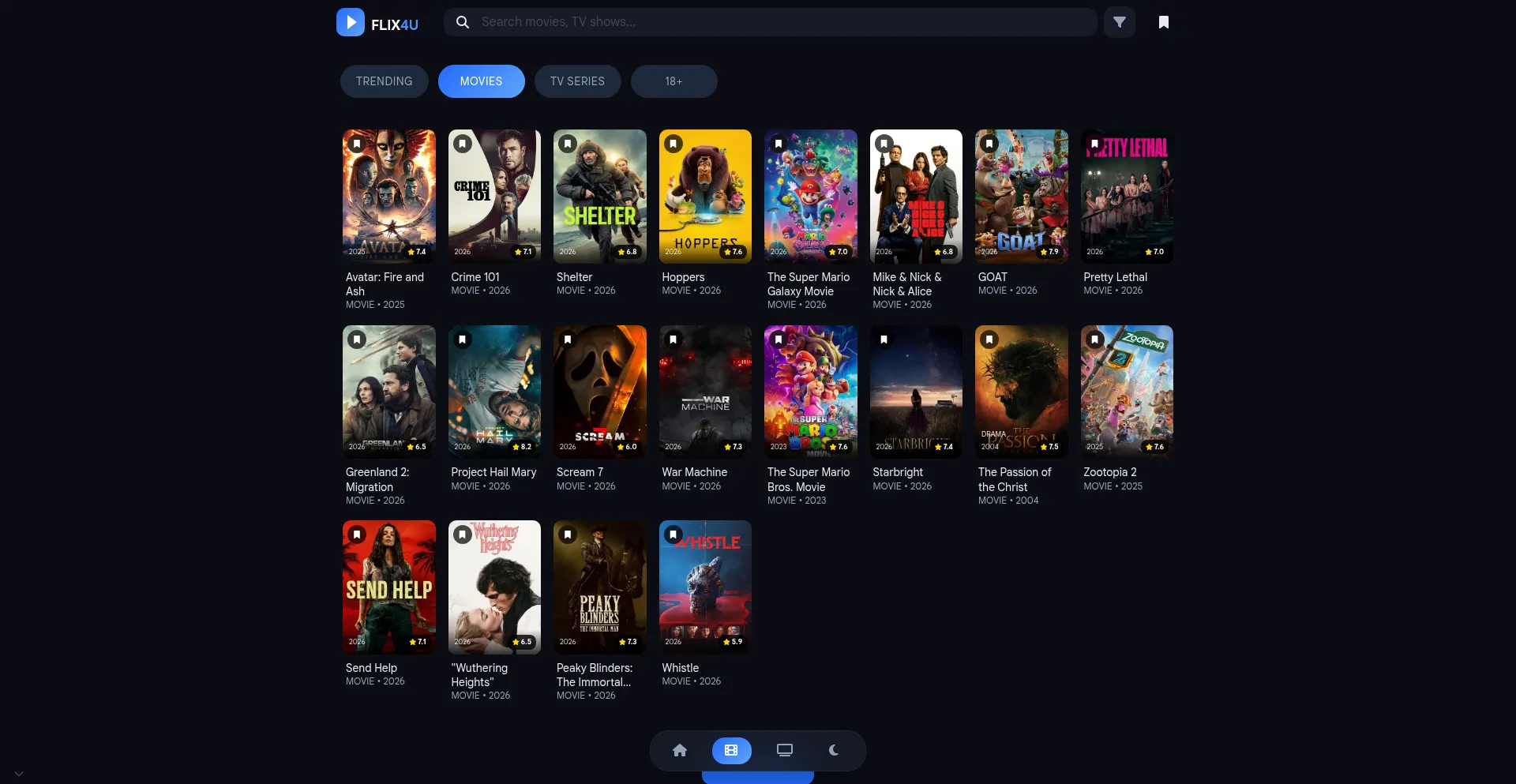The width and height of the screenshot is (1516, 784).
Task: Select the MOVIES tab
Action: point(481,81)
